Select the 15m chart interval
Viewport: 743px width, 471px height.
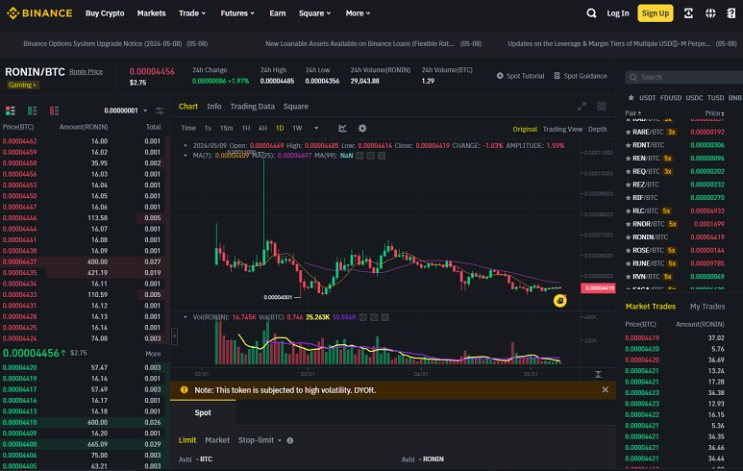tap(227, 128)
